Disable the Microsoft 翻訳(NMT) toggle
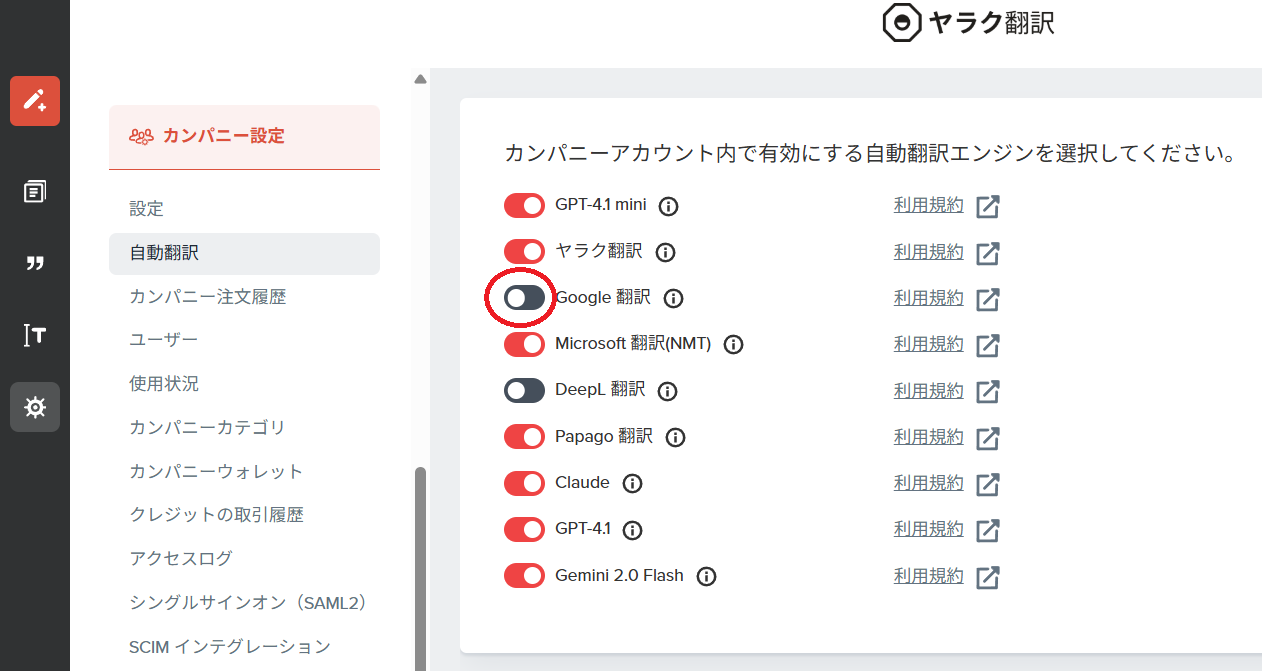The image size is (1262, 671). (524, 344)
